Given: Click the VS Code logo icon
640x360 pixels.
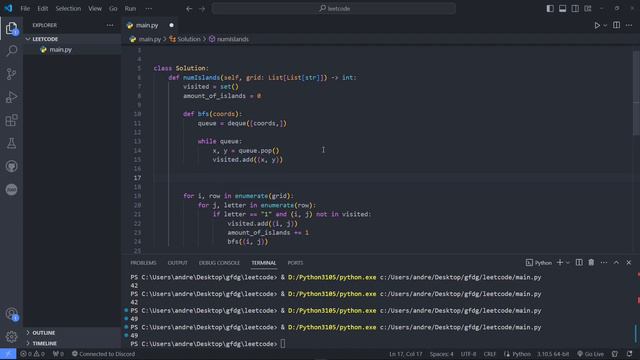Looking at the screenshot, I should coord(8,8).
